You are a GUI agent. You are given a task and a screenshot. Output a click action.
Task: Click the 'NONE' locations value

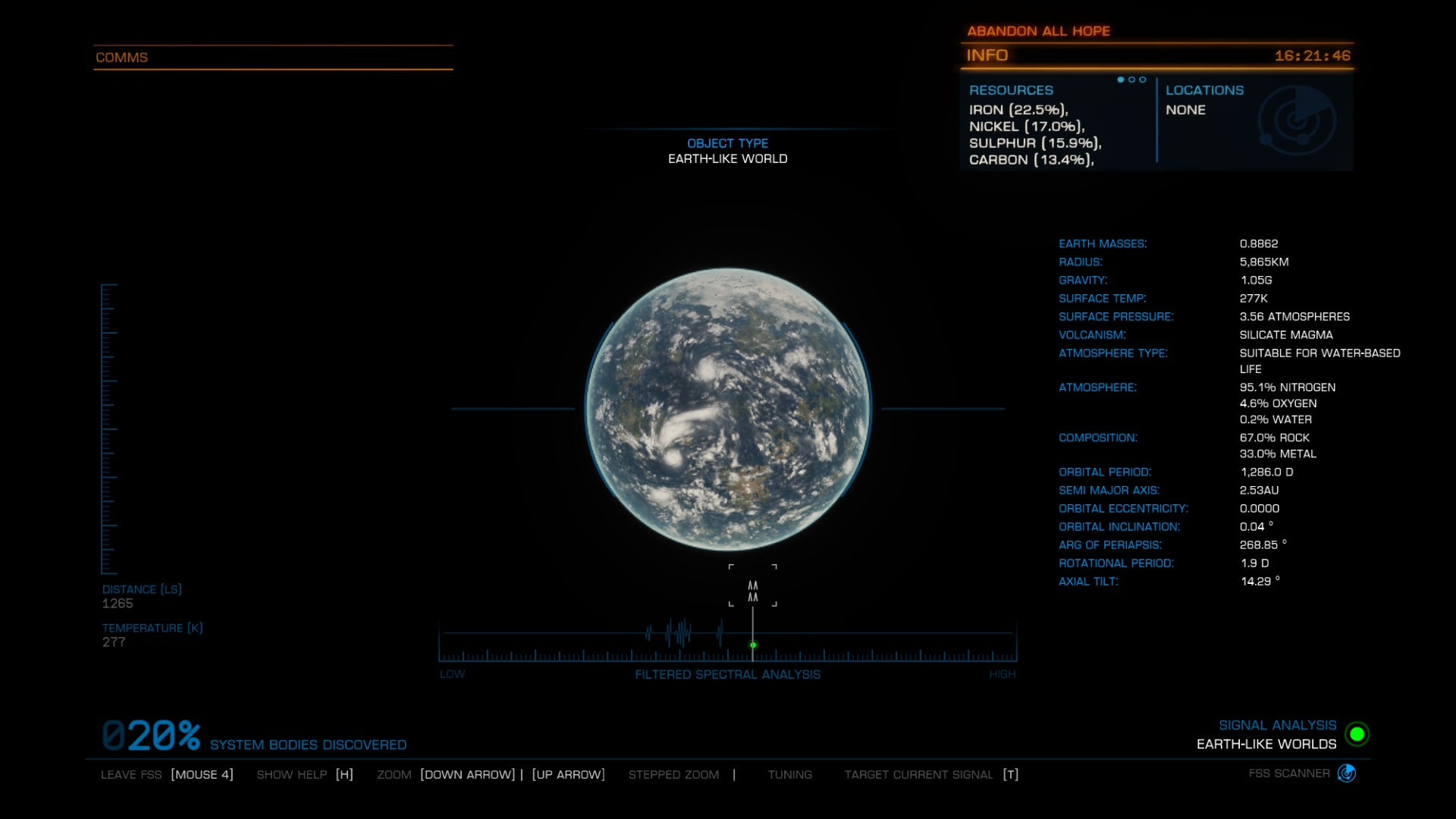[1185, 110]
